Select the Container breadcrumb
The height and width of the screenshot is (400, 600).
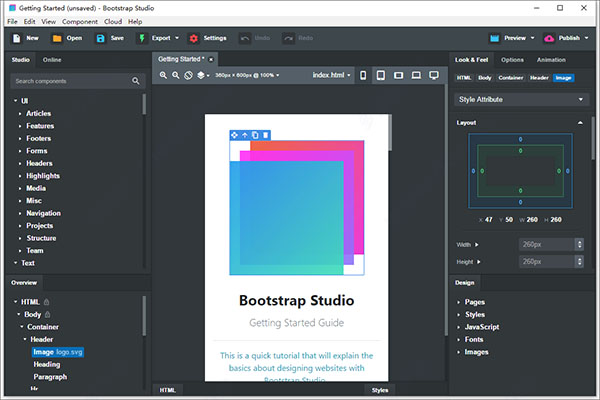pyautogui.click(x=510, y=78)
